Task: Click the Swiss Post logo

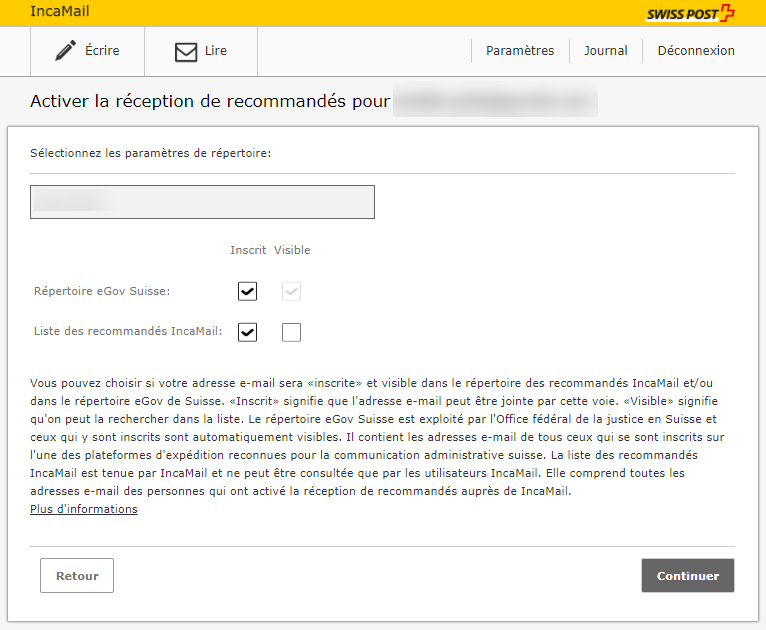Action: pyautogui.click(x=690, y=13)
